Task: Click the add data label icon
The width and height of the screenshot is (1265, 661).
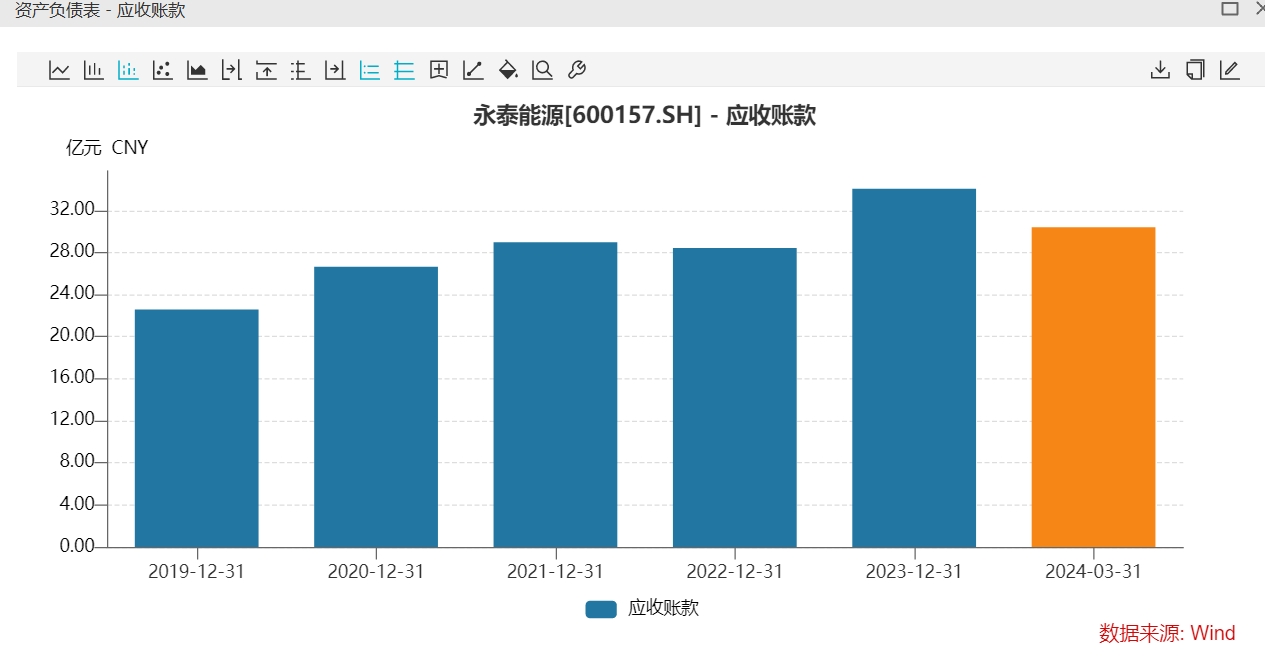Action: pyautogui.click(x=438, y=70)
